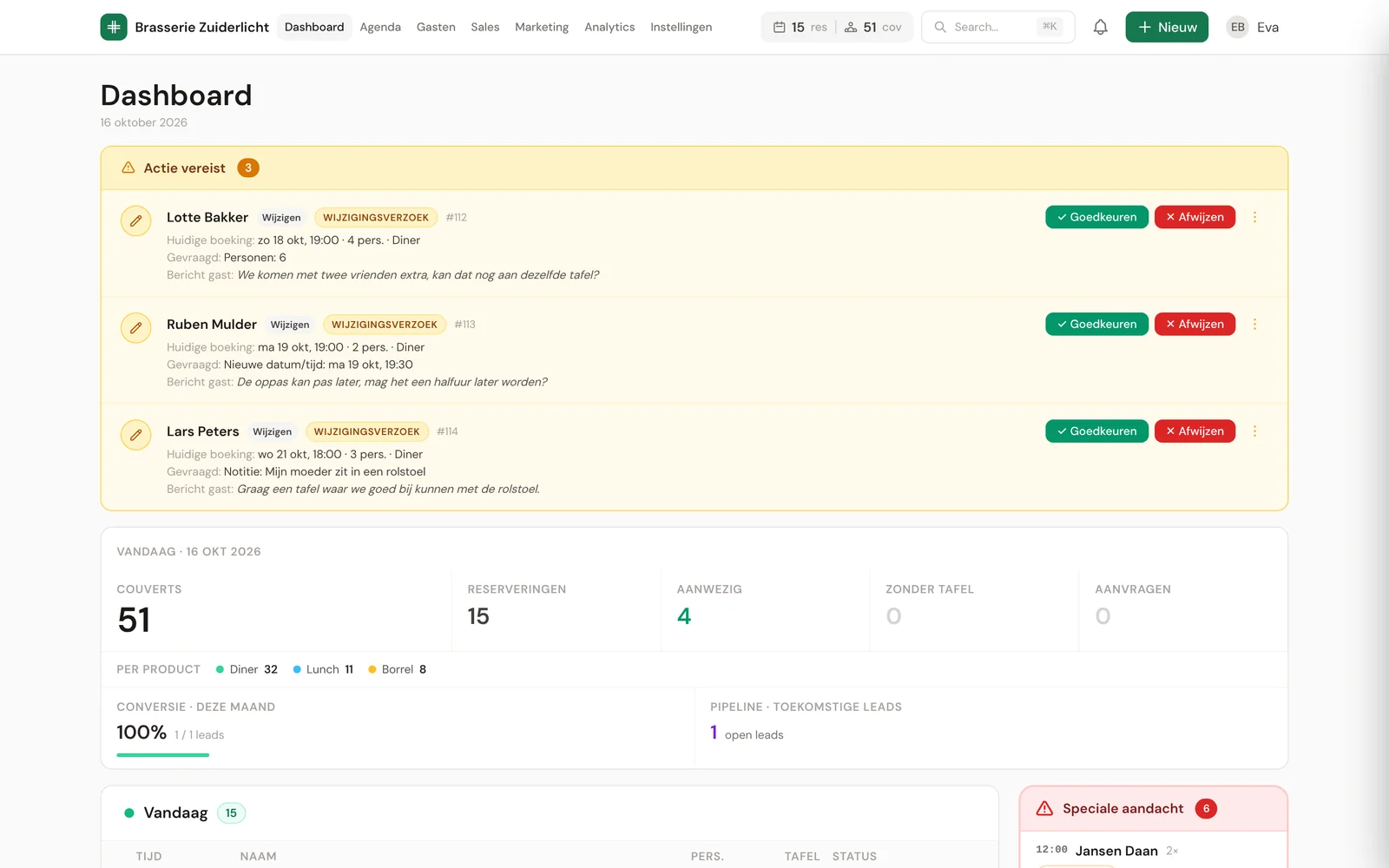This screenshot has width=1389, height=868.
Task: Open Instellingen settings
Action: (x=681, y=27)
